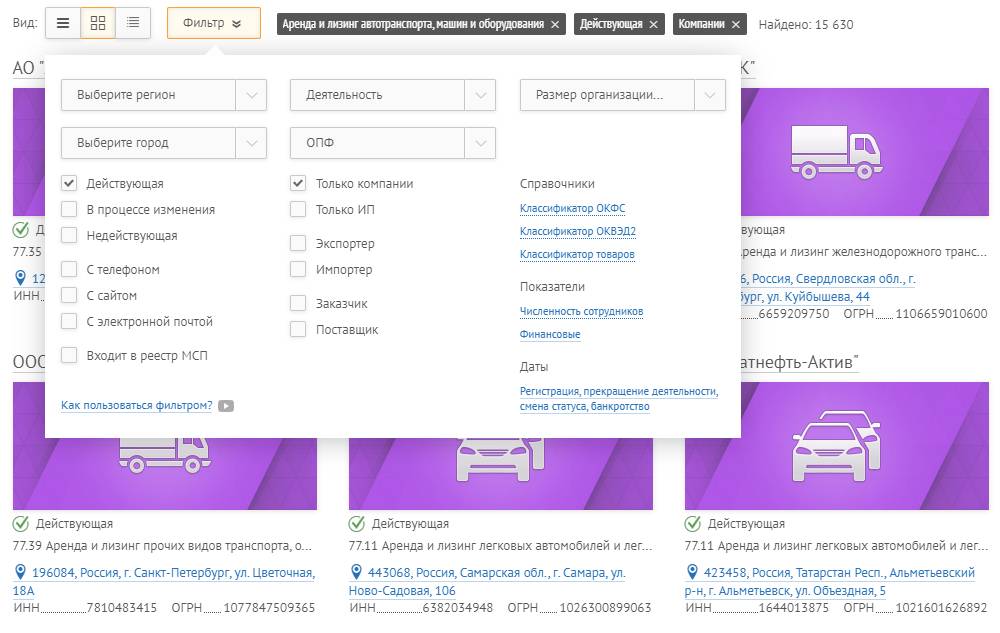
Task: Remove the 'Действующая' filter tag
Action: pos(654,24)
